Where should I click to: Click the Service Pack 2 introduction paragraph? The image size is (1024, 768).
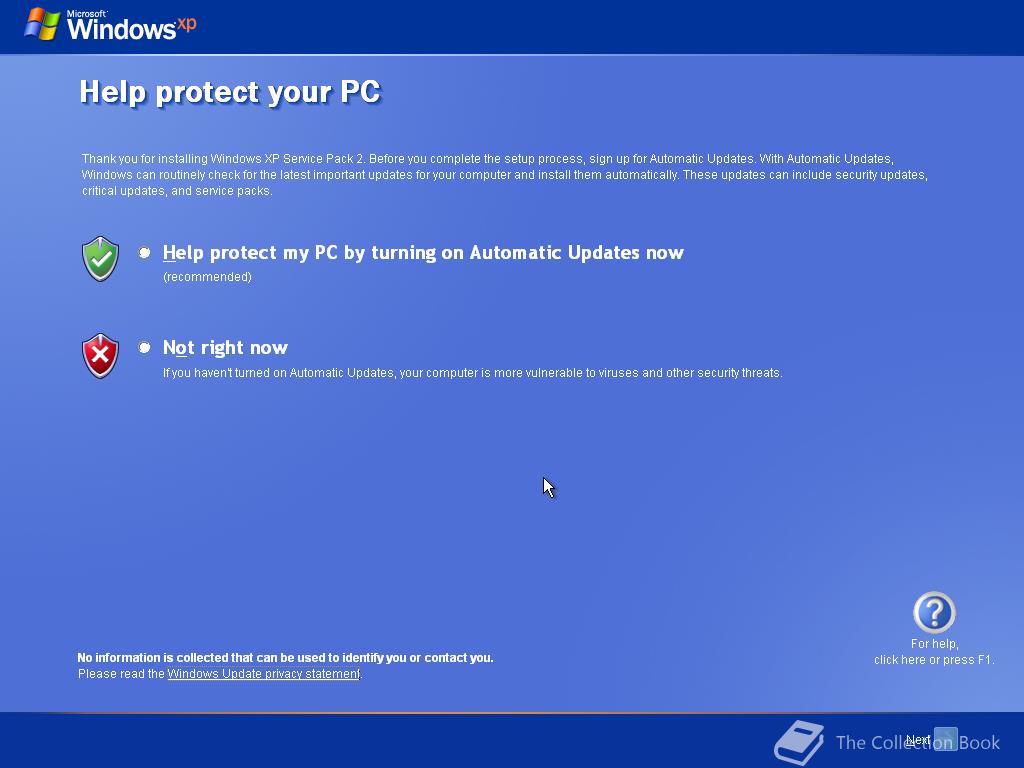[x=504, y=175]
